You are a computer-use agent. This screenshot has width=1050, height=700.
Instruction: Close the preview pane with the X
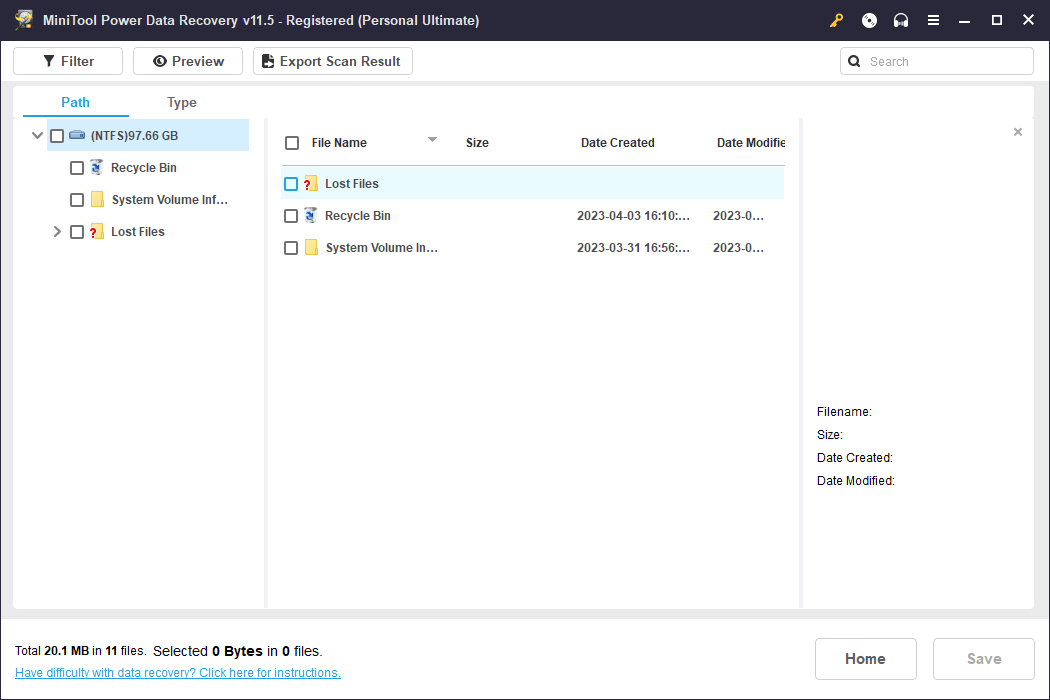tap(1018, 132)
